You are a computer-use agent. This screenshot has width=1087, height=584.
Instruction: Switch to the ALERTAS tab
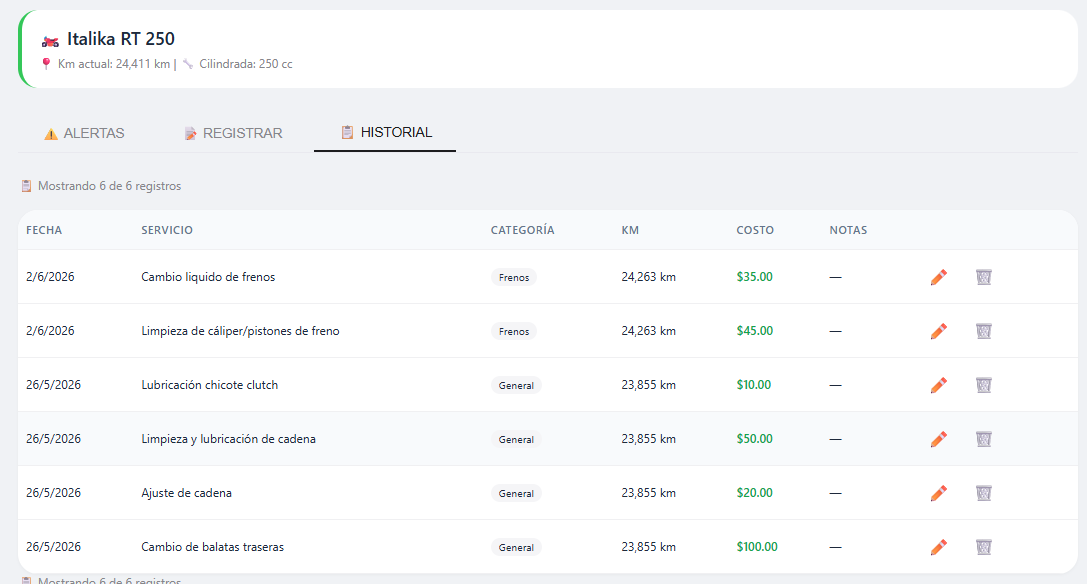[84, 133]
